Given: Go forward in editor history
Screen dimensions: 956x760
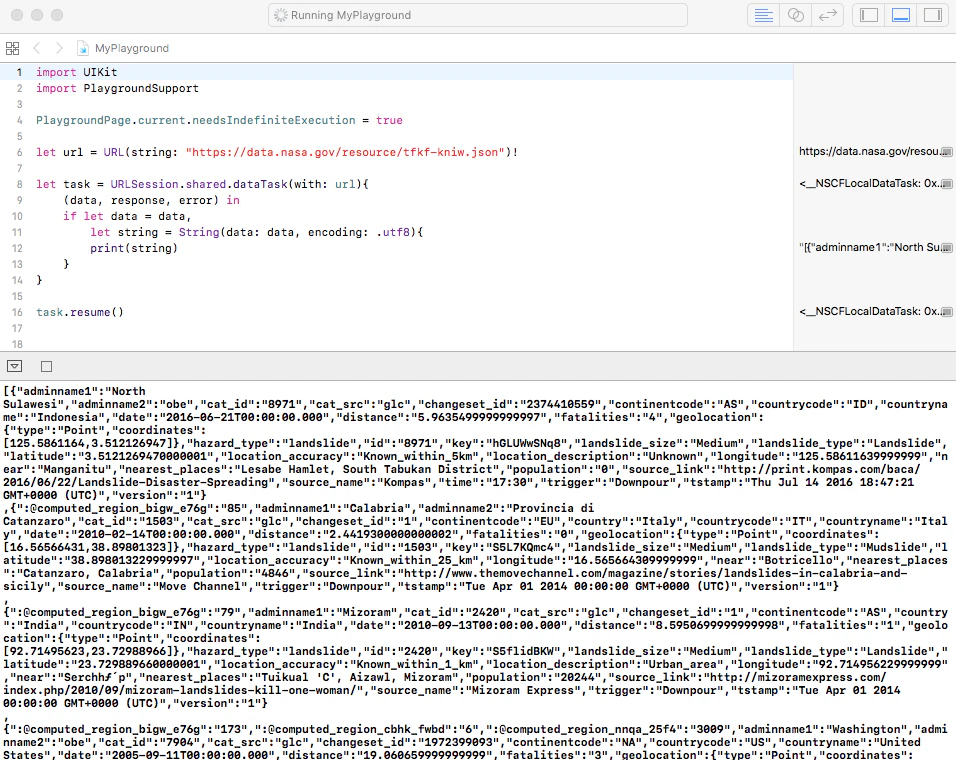Looking at the screenshot, I should pyautogui.click(x=59, y=48).
